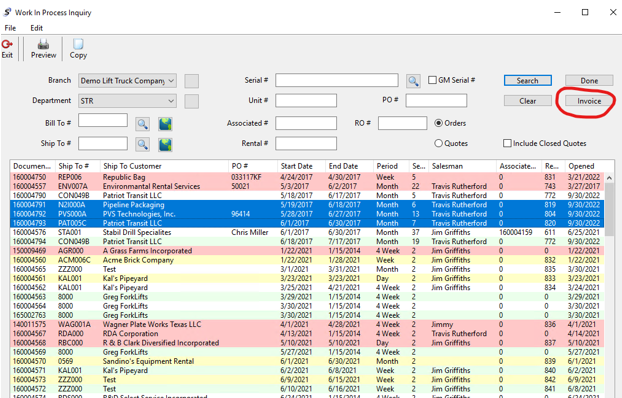Viewport: 622px width, 398px height.
Task: Sort by Start Date column header
Action: click(x=301, y=166)
